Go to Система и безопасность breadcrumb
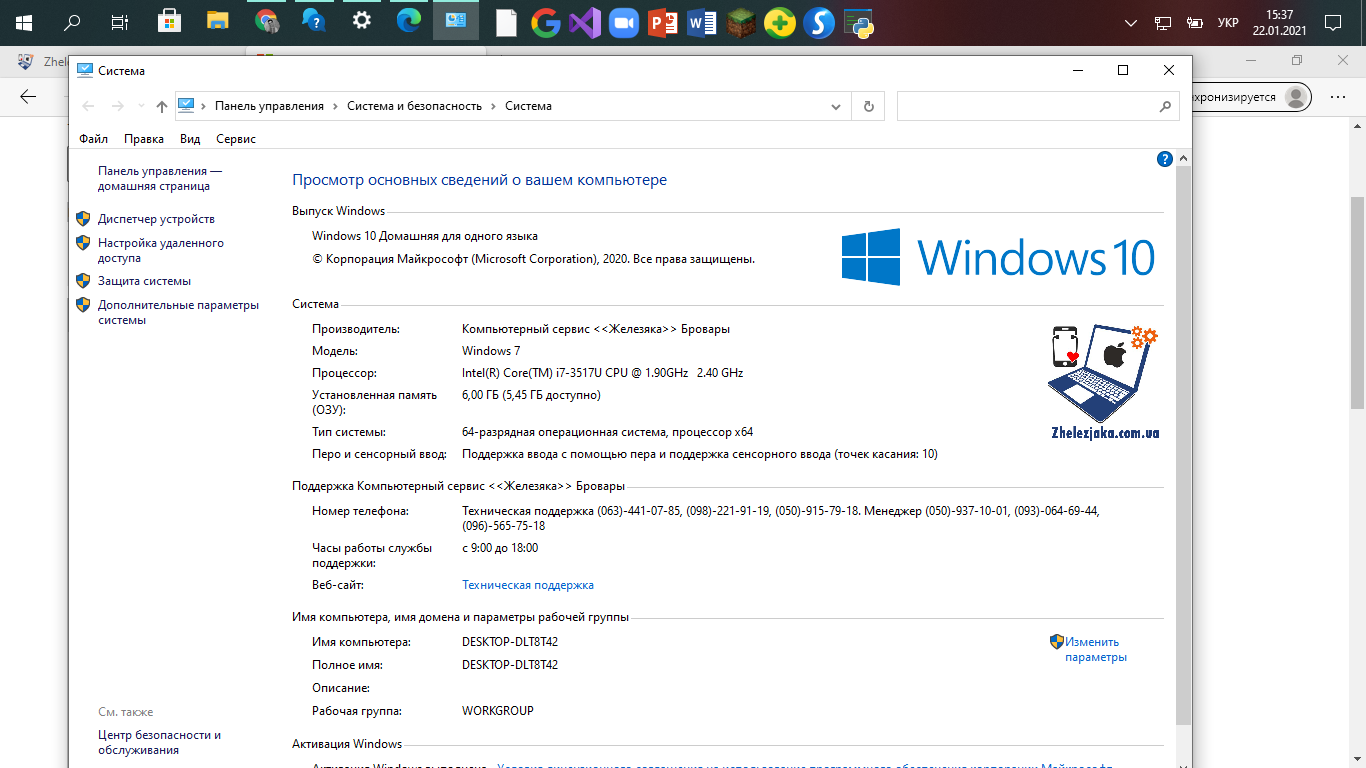 pyautogui.click(x=414, y=106)
